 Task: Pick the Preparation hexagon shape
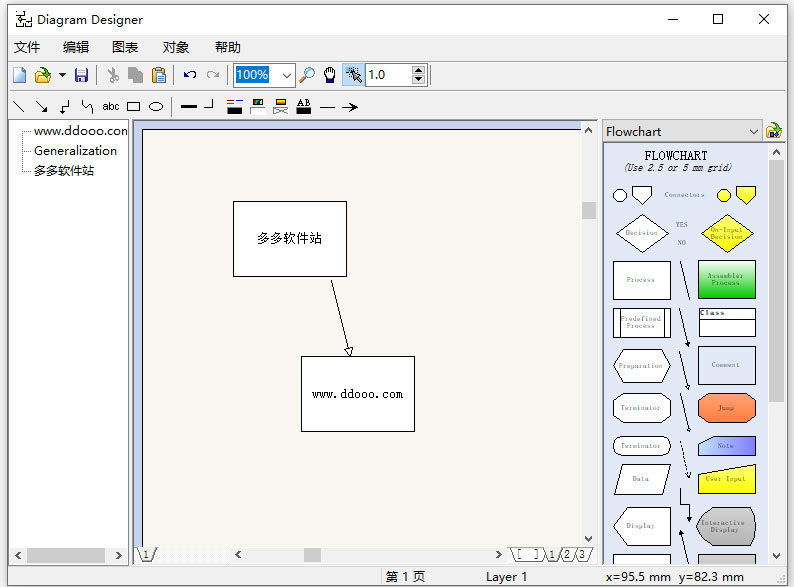[x=642, y=366]
